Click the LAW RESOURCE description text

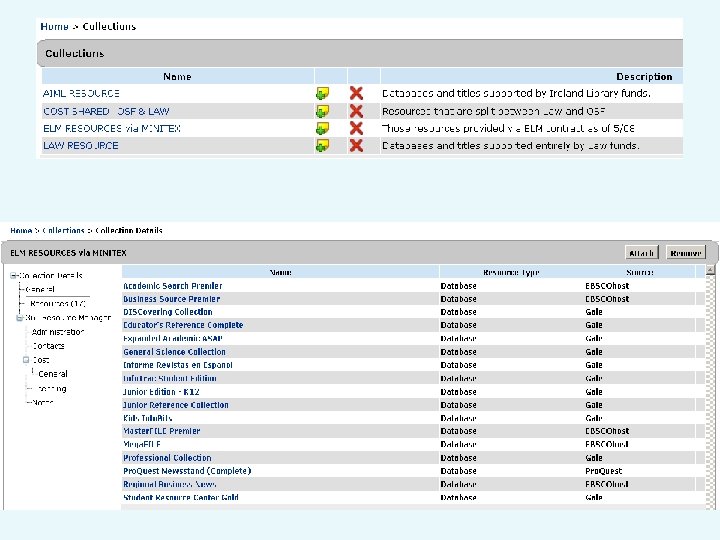511,146
